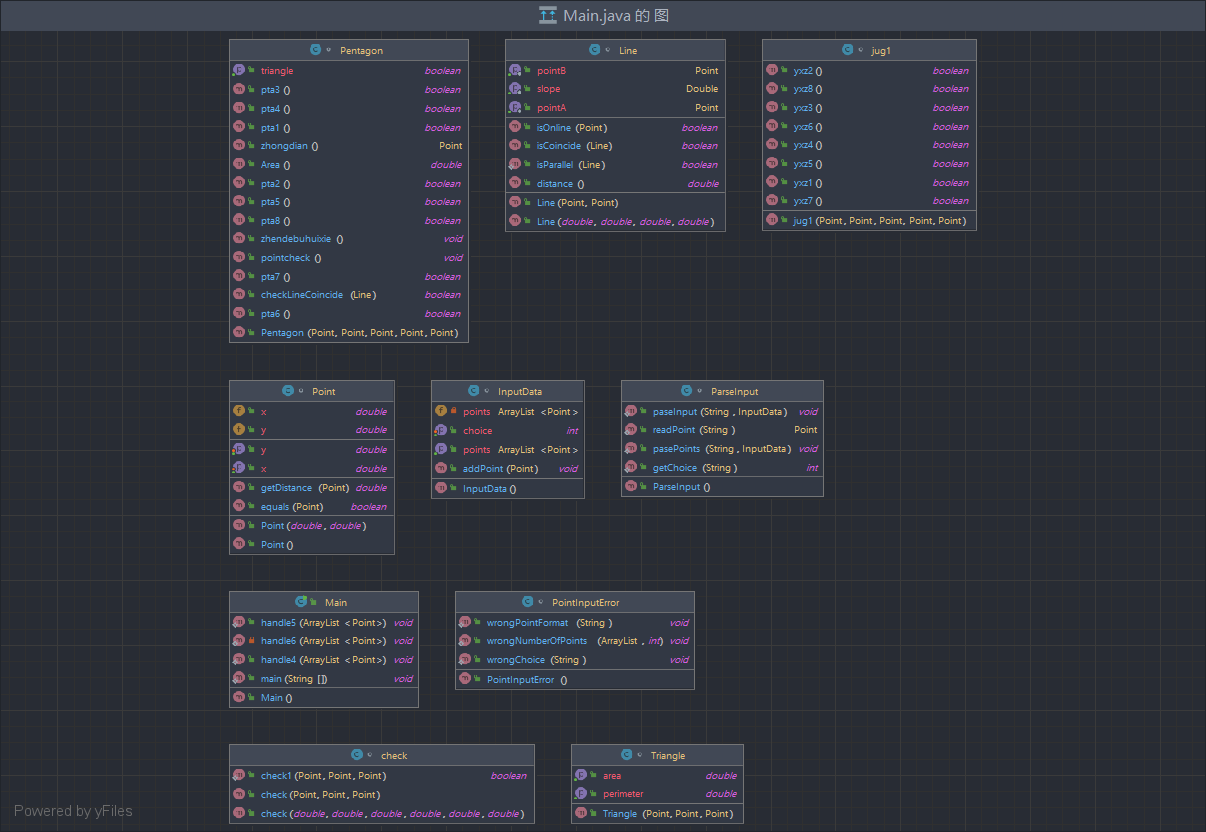This screenshot has height=832, width=1206.
Task: Click the class icon in the PointInputError header
Action: click(528, 602)
